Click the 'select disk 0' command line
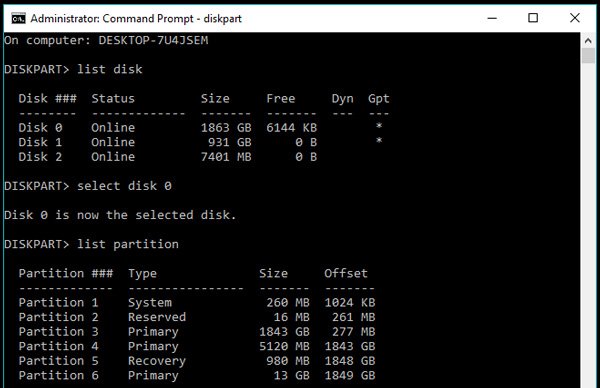Image resolution: width=600 pixels, height=388 pixels. tap(88, 186)
